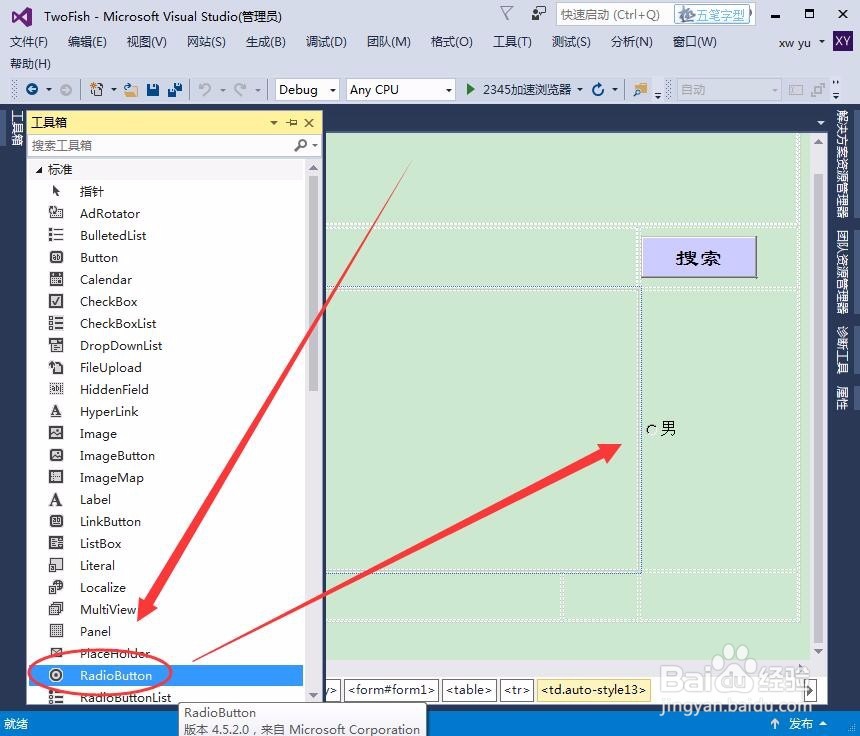
Task: Select the Pointer (指针) tool
Action: click(165, 191)
